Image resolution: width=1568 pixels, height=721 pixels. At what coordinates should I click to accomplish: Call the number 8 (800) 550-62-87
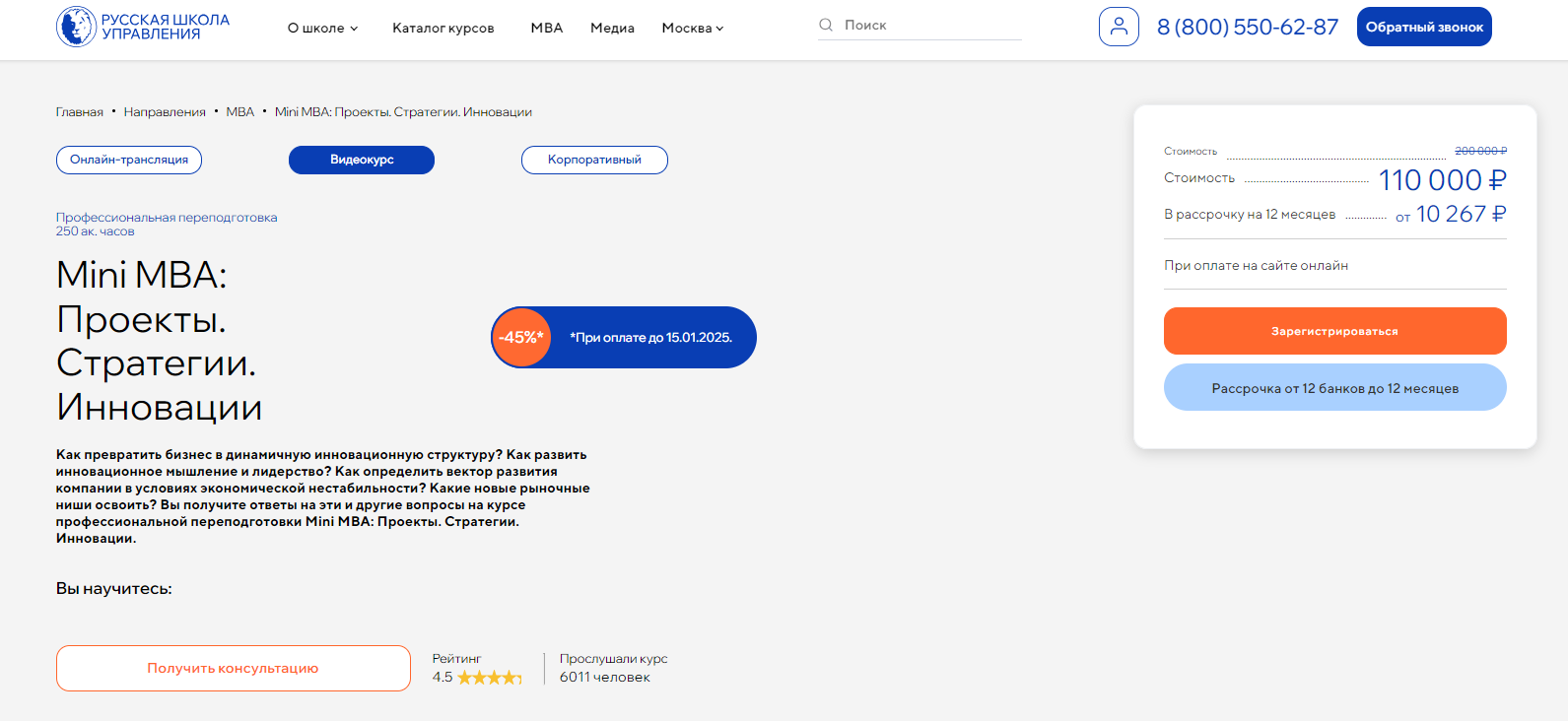coord(1248,27)
